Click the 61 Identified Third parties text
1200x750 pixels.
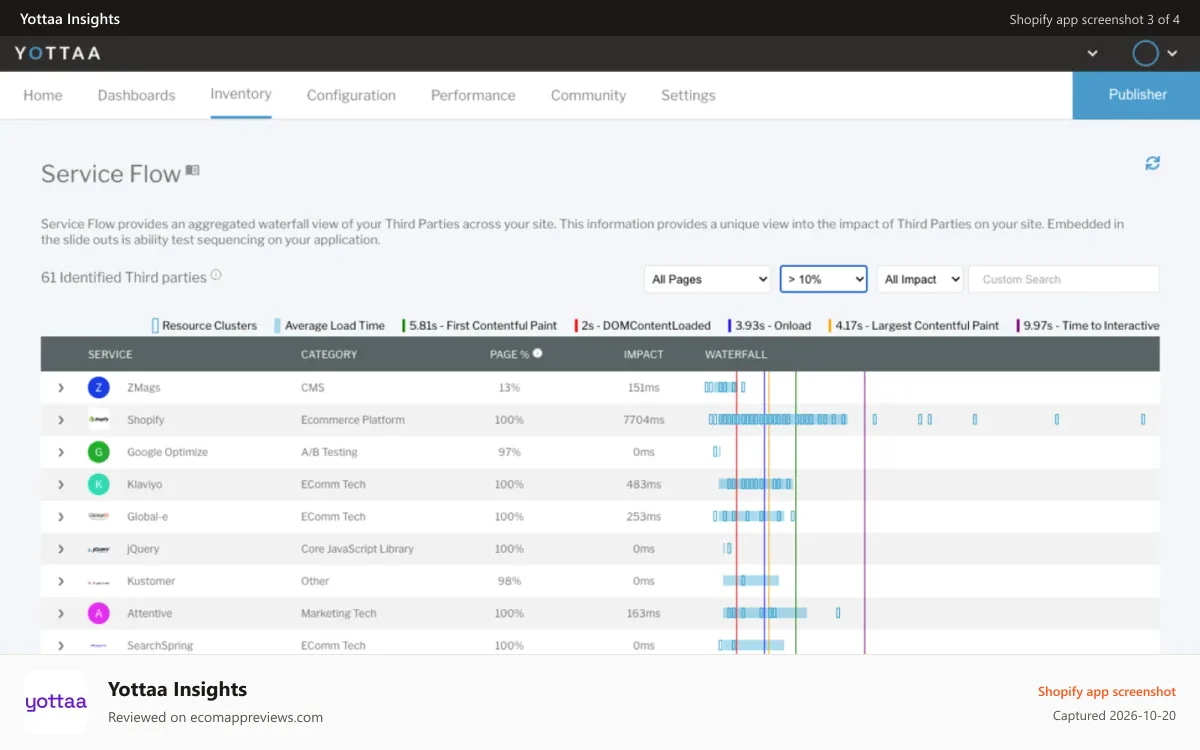point(124,277)
